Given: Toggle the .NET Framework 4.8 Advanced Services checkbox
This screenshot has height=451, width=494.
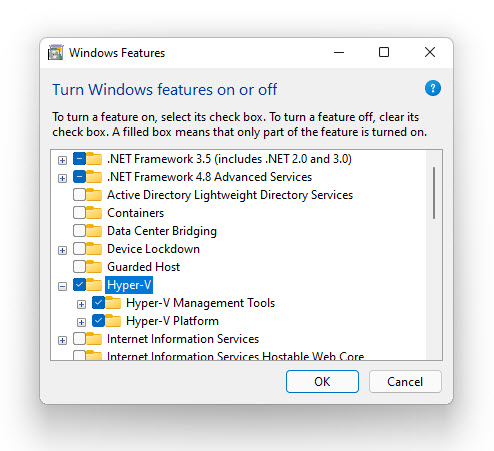Looking at the screenshot, I should click(x=79, y=177).
